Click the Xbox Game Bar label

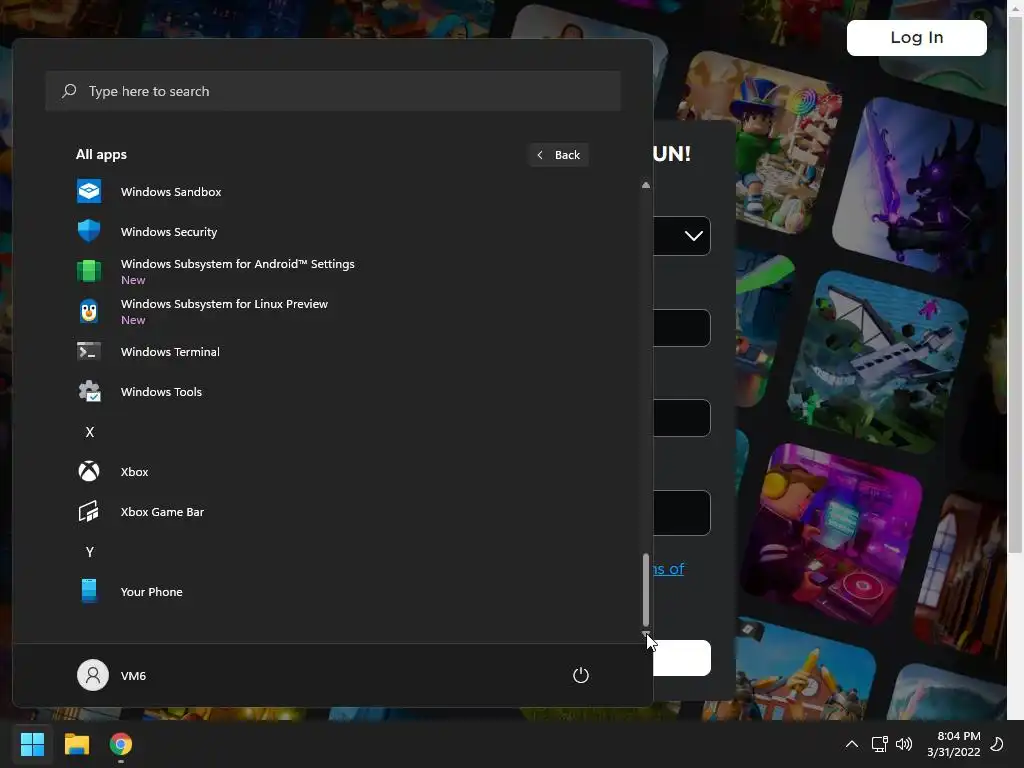pos(162,511)
